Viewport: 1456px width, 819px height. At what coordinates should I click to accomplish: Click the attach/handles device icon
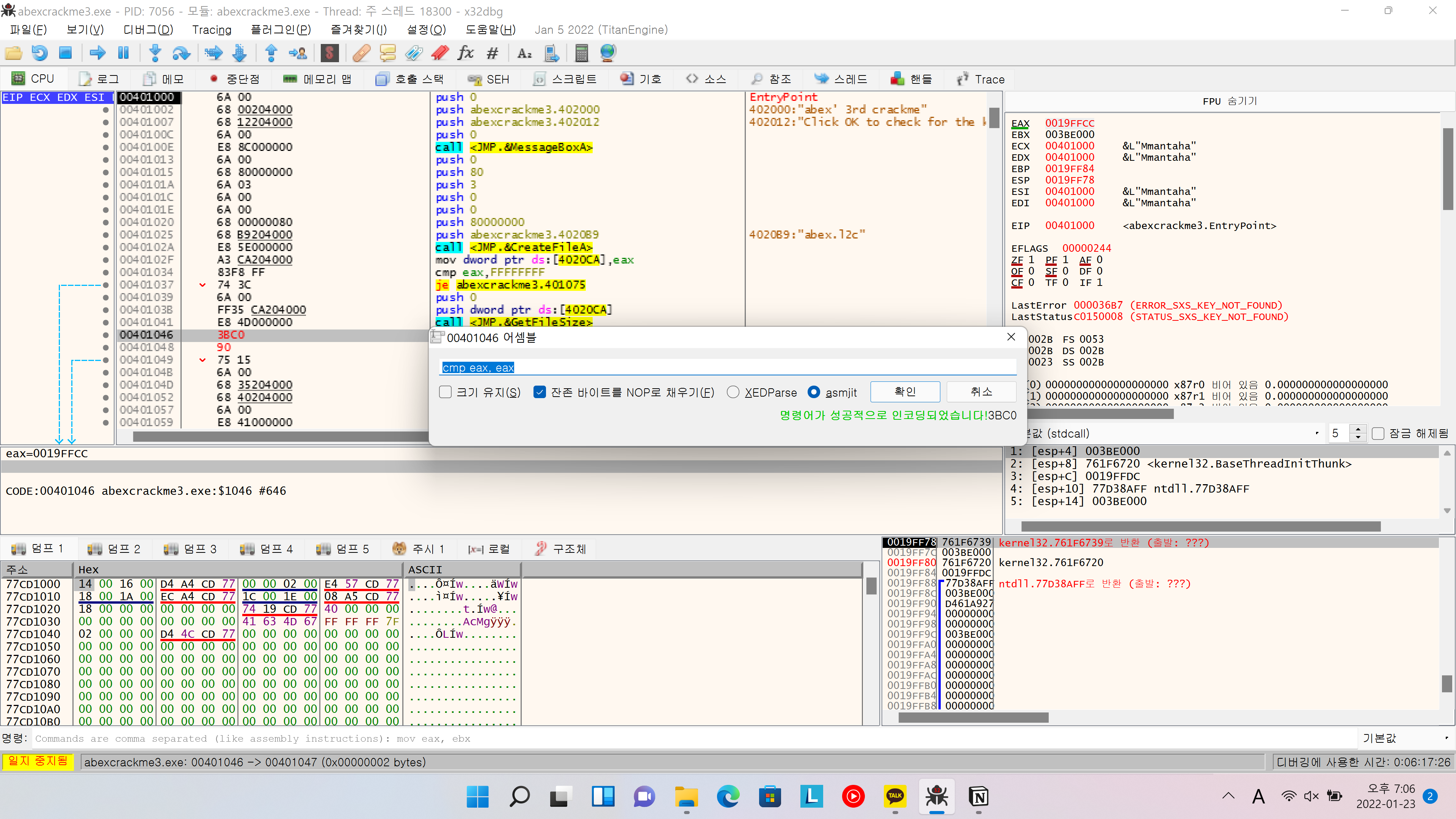(x=551, y=53)
